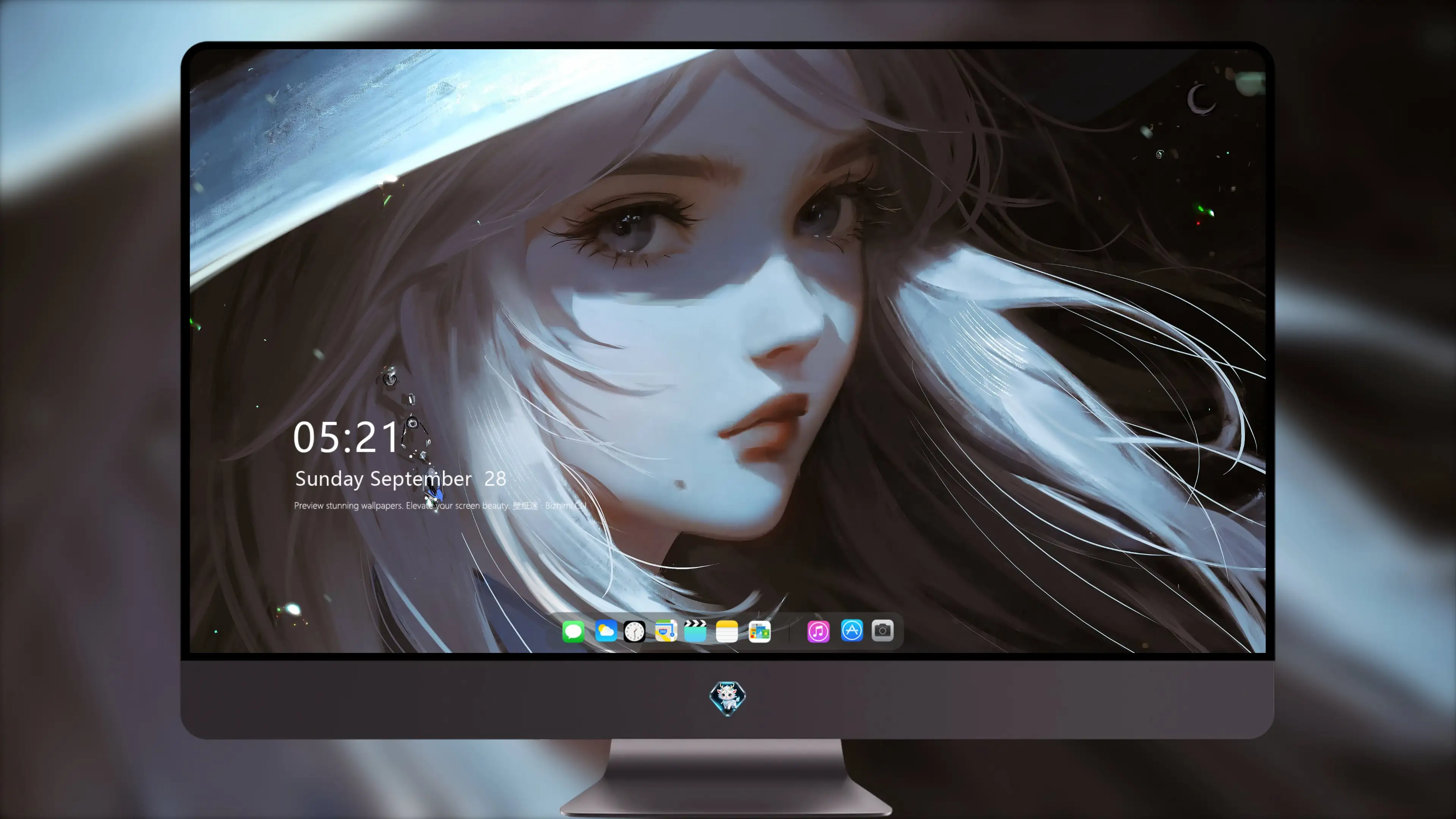This screenshot has height=819, width=1456.
Task: Open the Videos clapperboard app
Action: (x=695, y=631)
